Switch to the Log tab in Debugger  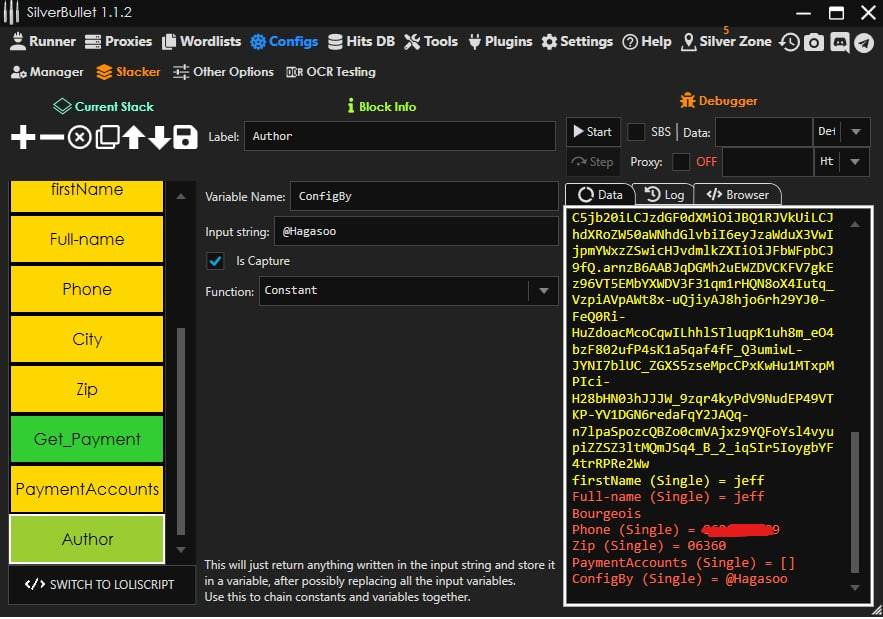pos(665,195)
